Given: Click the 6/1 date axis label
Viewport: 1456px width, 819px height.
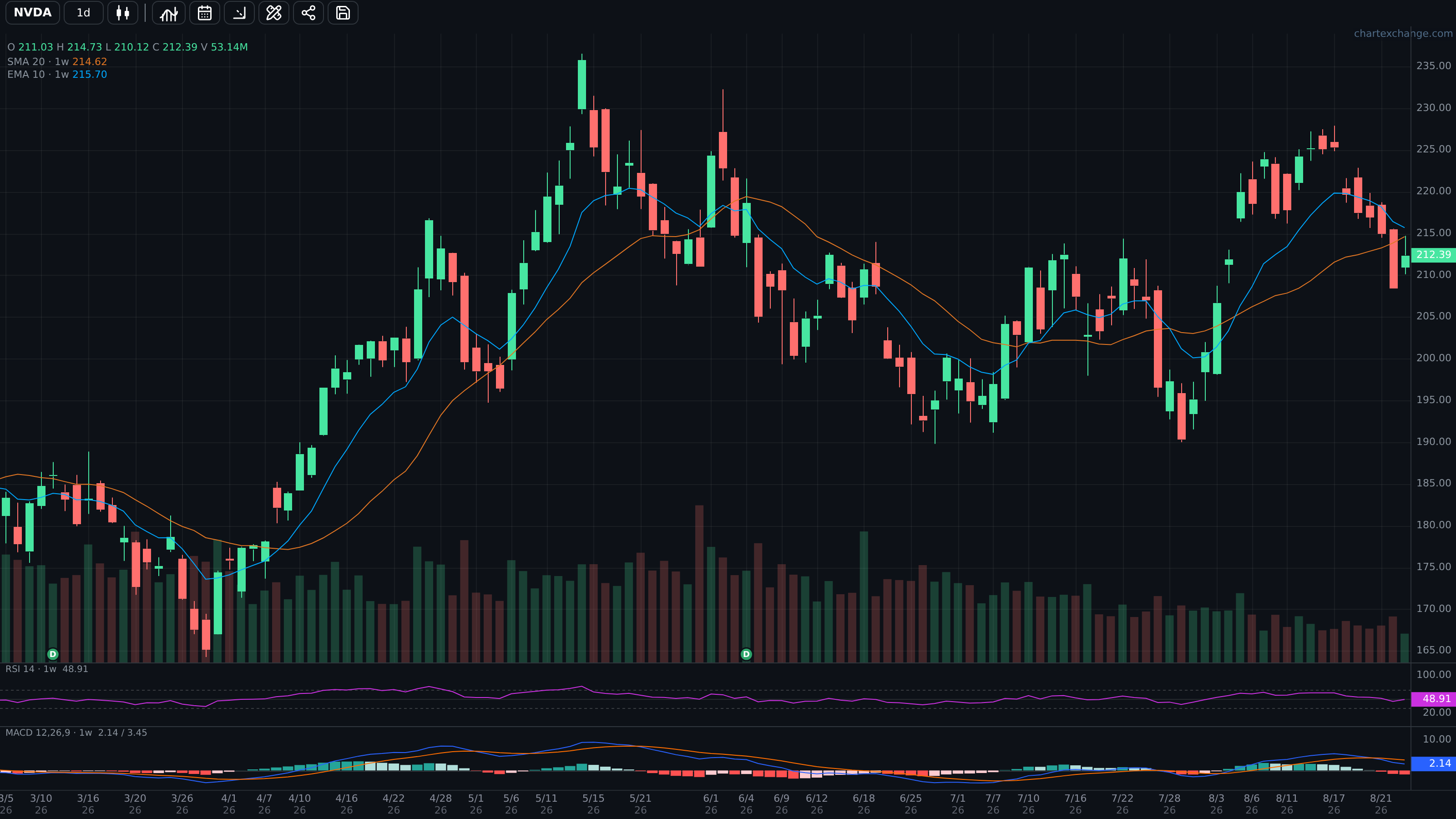Looking at the screenshot, I should pyautogui.click(x=711, y=804).
